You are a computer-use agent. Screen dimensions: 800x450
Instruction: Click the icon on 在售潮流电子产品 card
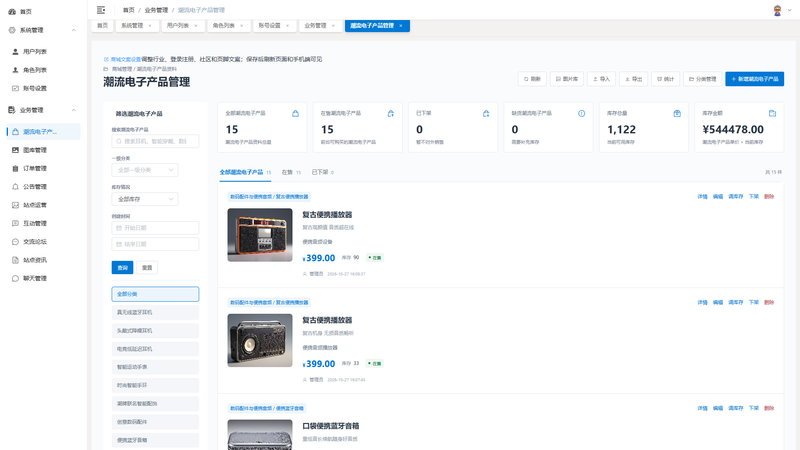(391, 113)
